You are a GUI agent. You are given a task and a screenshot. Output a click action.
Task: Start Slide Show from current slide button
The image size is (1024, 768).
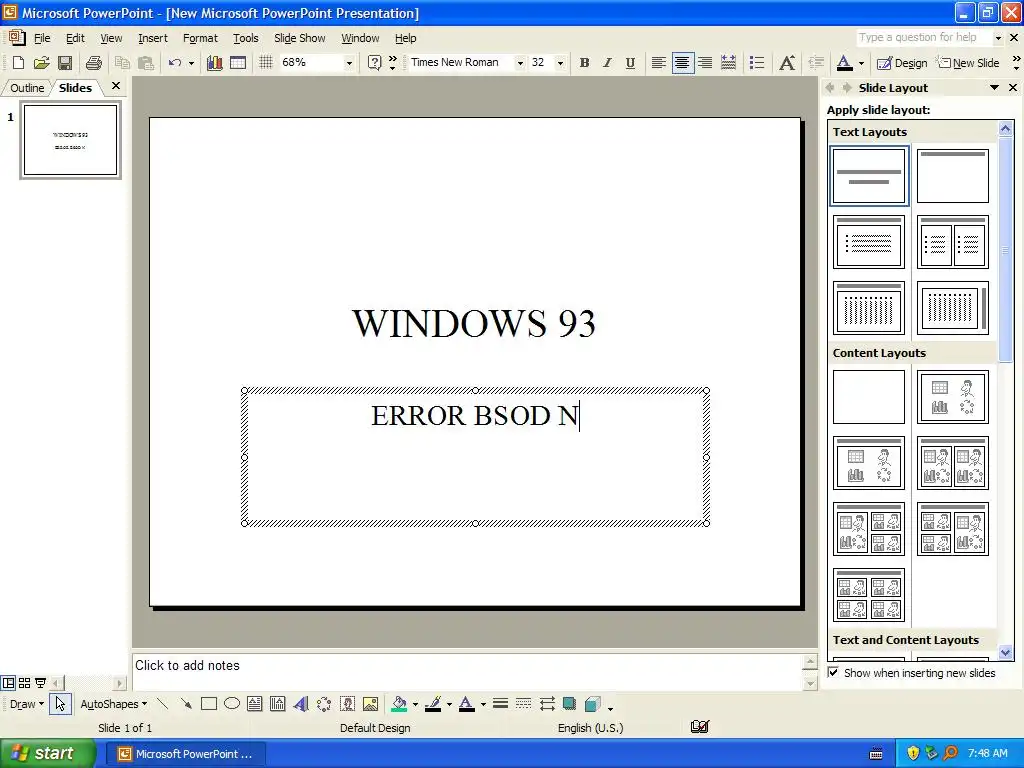[40, 682]
